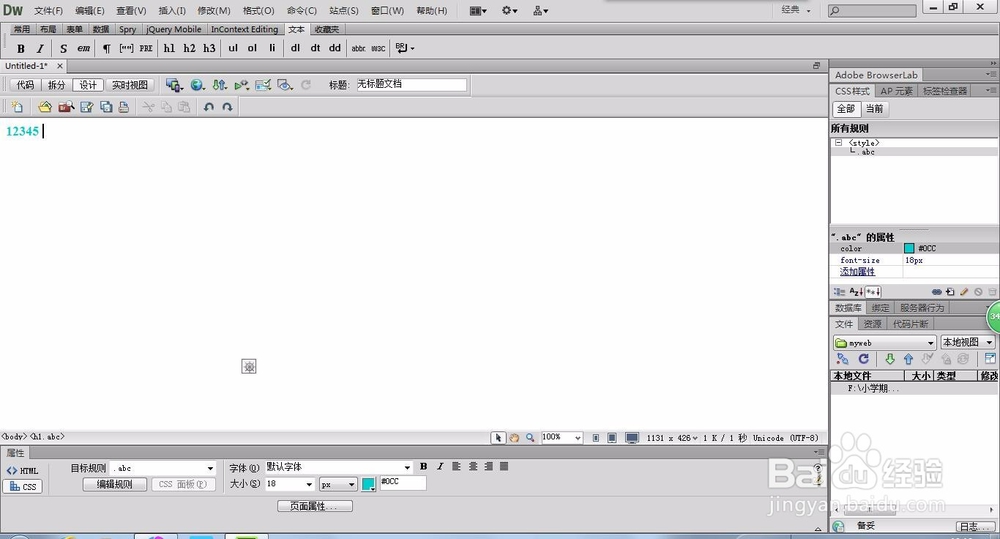Apply Heading 1 with h1 icon
The width and height of the screenshot is (1000, 539).
169,48
